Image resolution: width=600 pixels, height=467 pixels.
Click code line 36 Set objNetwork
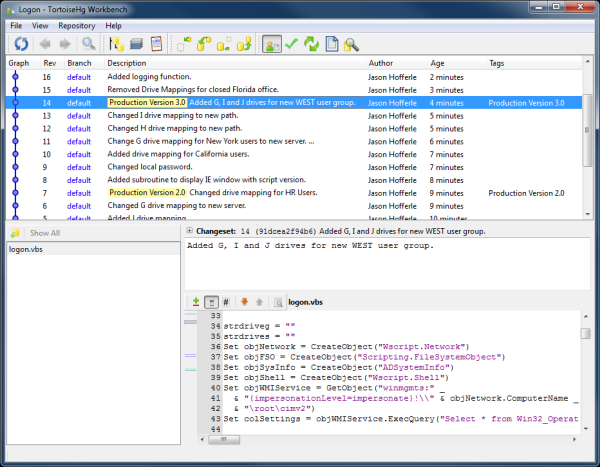(x=346, y=347)
